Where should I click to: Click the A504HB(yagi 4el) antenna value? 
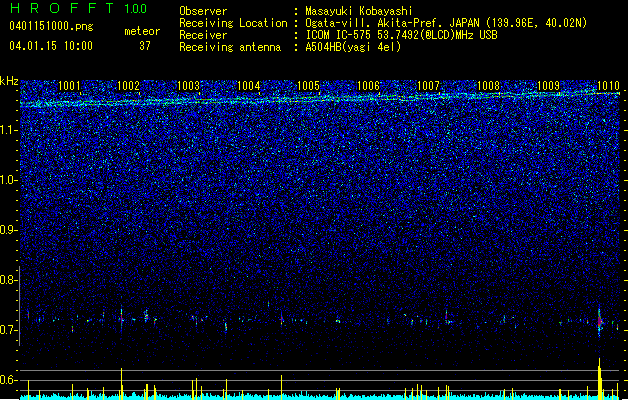pyautogui.click(x=353, y=47)
